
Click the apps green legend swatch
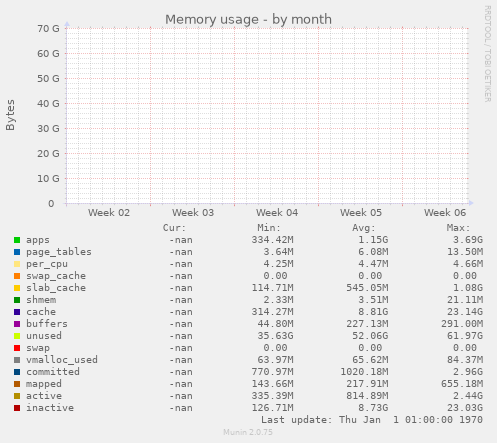[x=17, y=240]
